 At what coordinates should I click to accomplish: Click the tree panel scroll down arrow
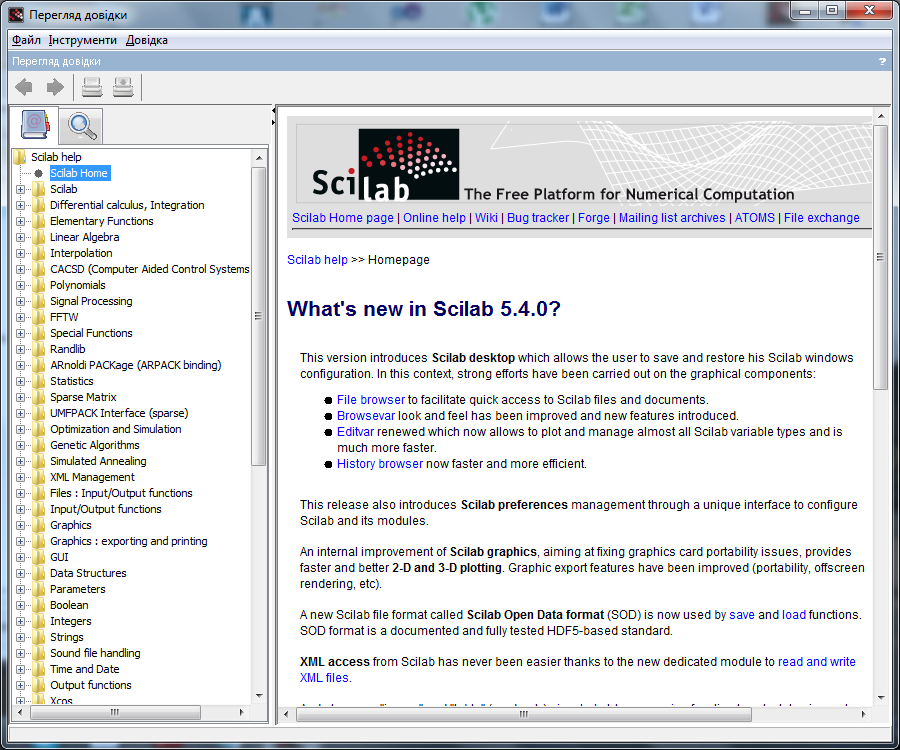[259, 696]
